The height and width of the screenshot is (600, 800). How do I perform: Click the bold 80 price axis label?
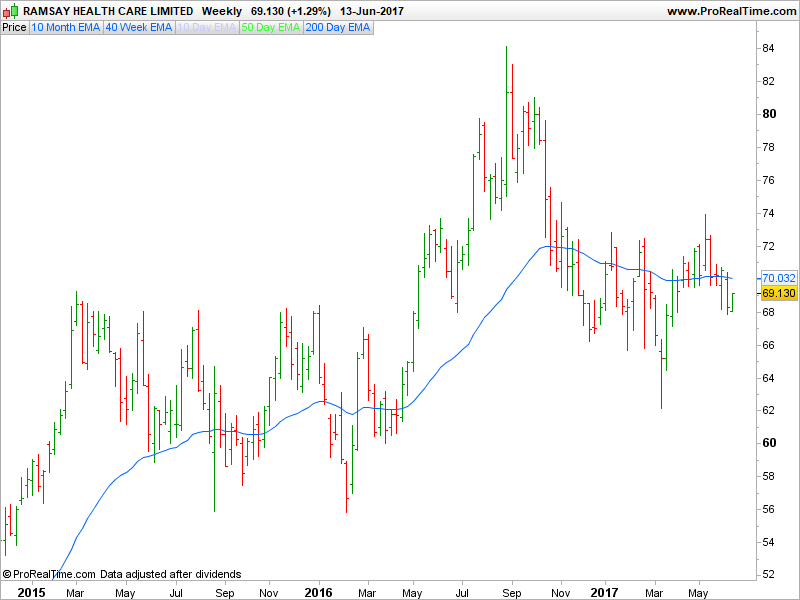(769, 114)
